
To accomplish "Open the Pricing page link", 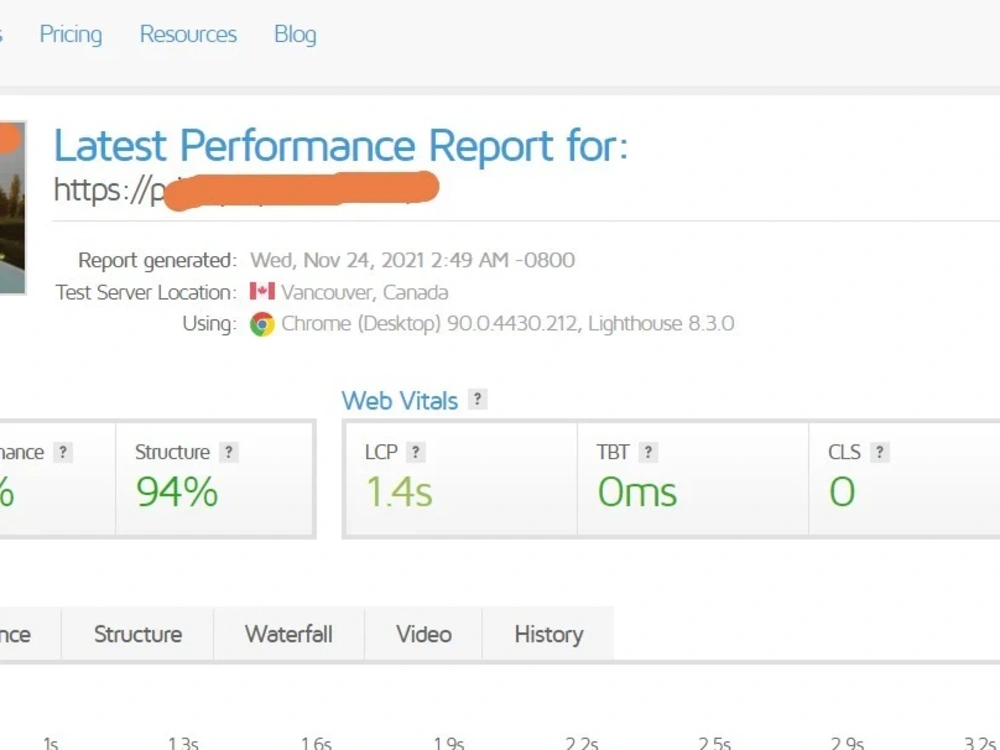I will pos(71,34).
